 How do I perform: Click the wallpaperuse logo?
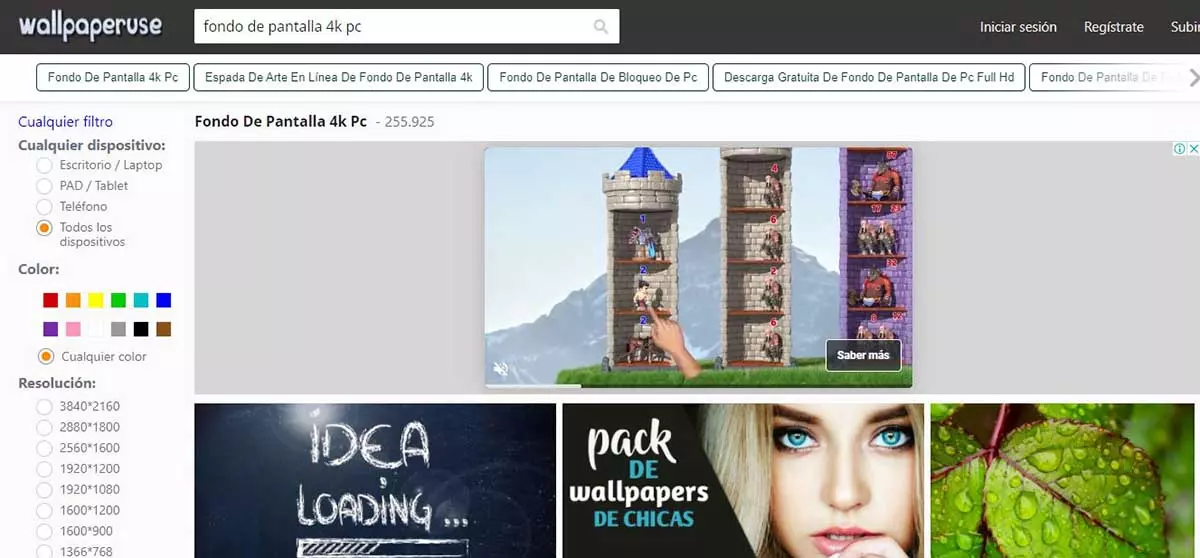click(90, 27)
